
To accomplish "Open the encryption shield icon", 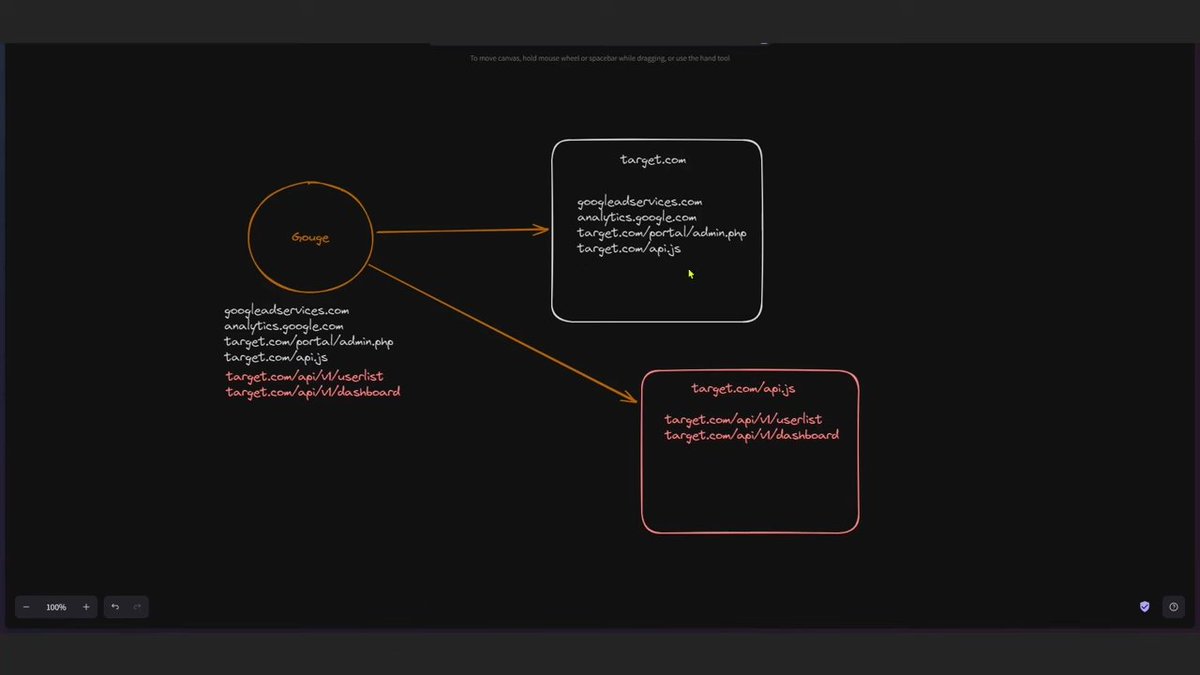I will coord(1145,607).
